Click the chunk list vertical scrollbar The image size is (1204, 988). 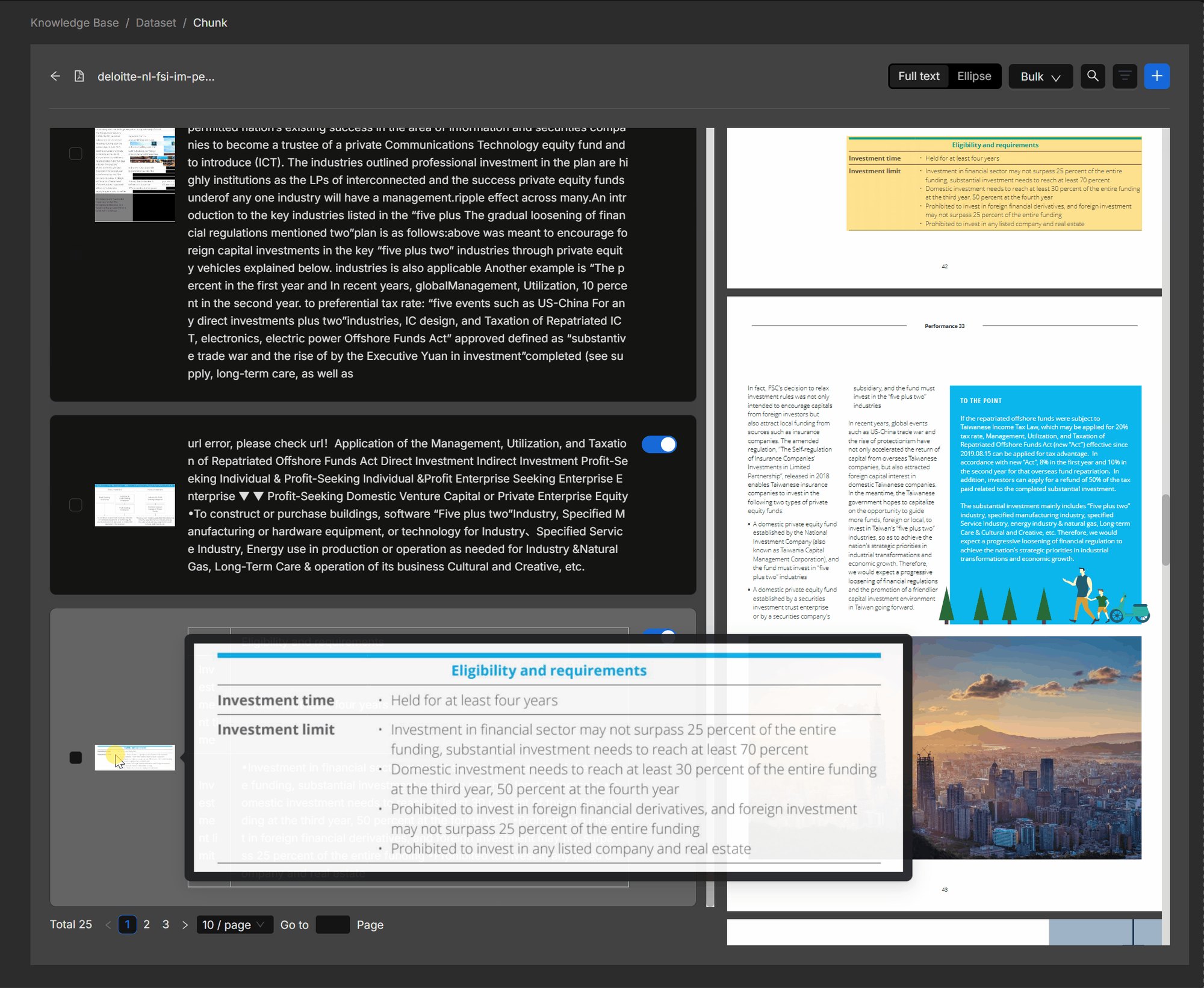(x=710, y=517)
